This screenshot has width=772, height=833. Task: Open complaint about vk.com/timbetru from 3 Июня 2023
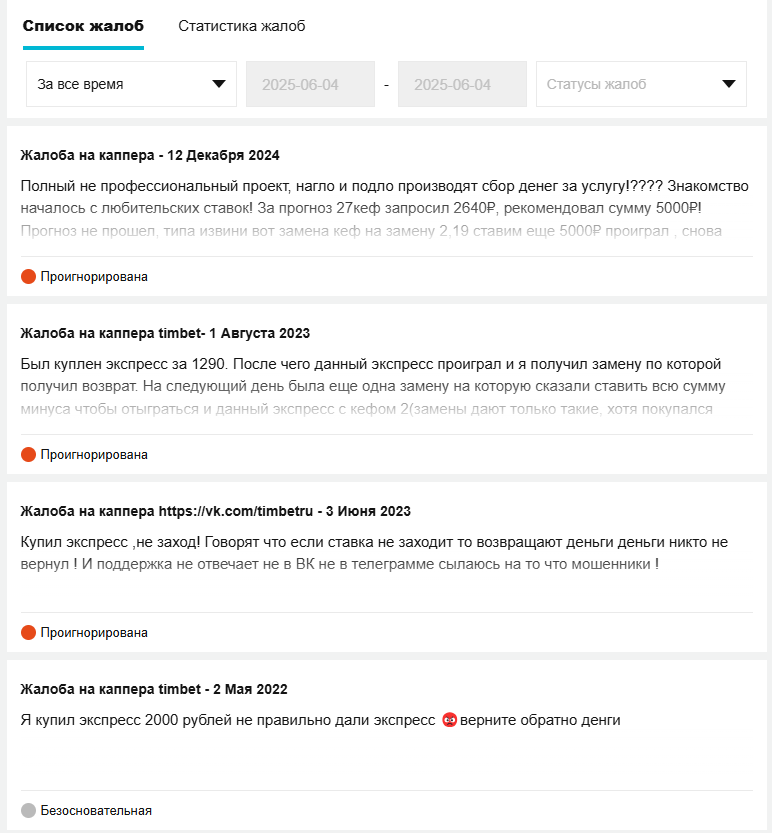[216, 511]
